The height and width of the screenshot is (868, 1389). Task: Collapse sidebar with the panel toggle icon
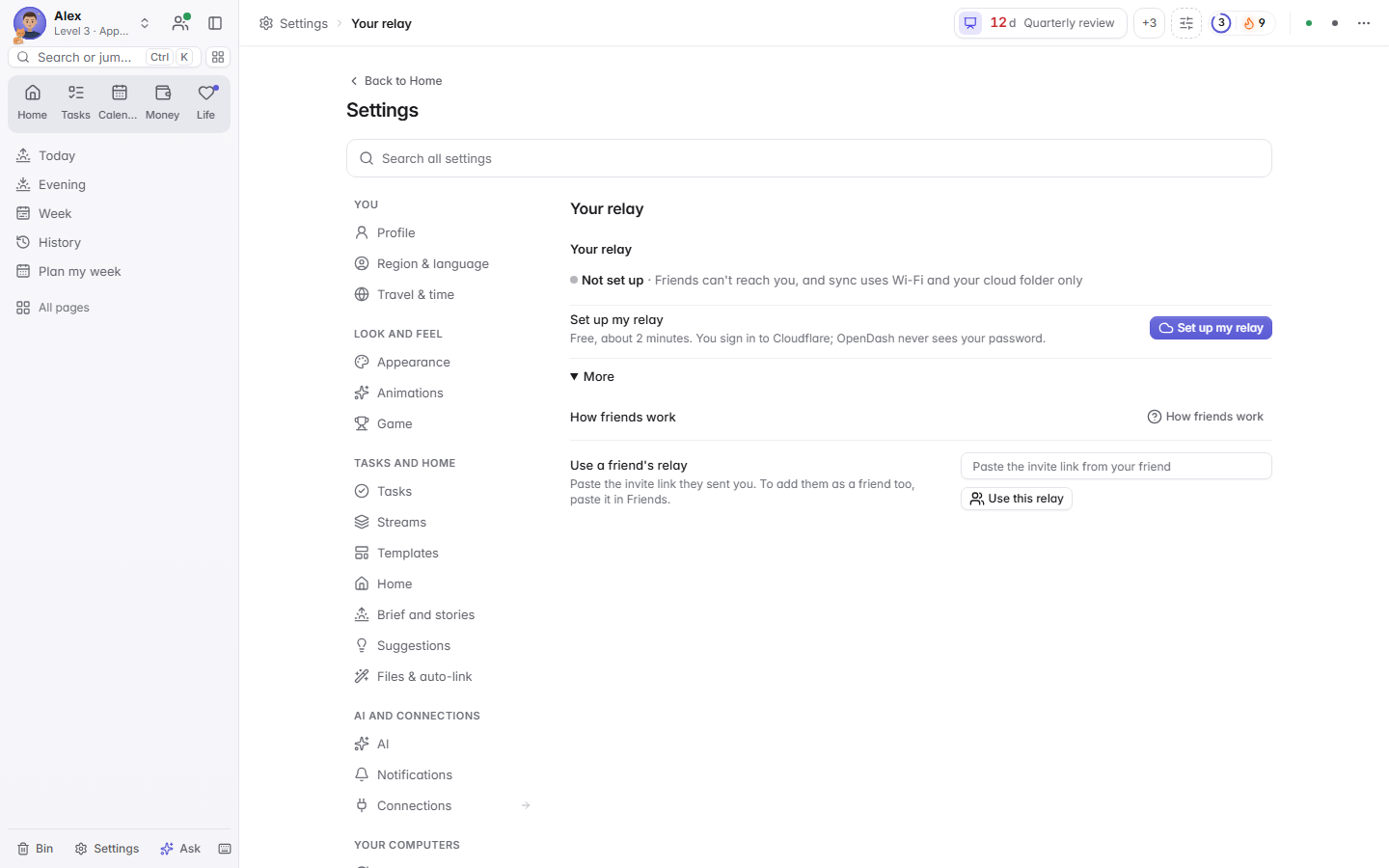tap(215, 23)
